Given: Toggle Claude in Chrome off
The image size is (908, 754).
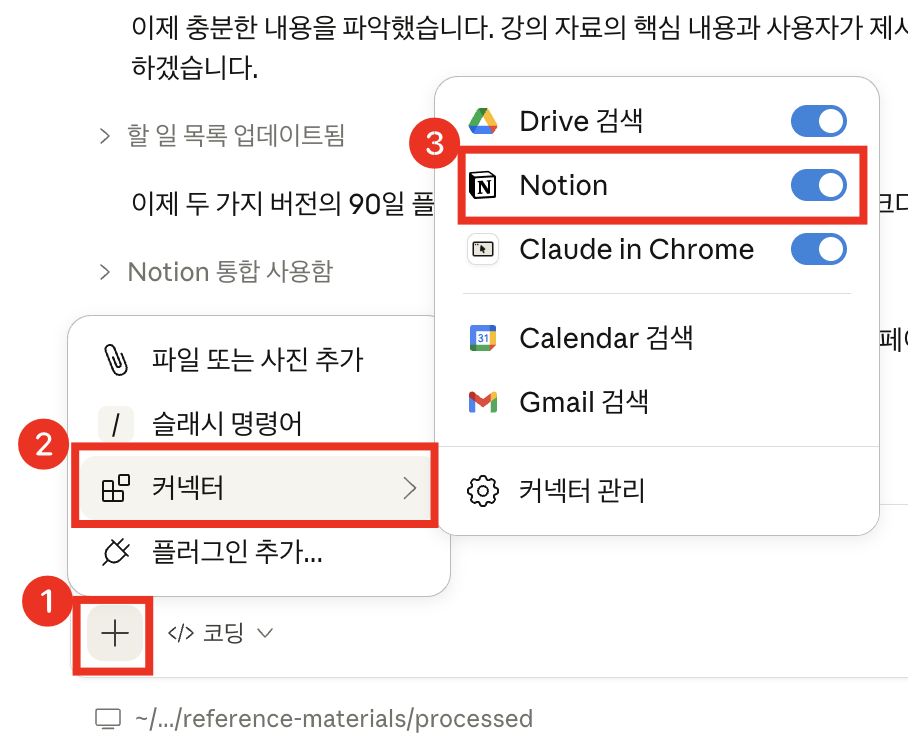Looking at the screenshot, I should coord(819,250).
